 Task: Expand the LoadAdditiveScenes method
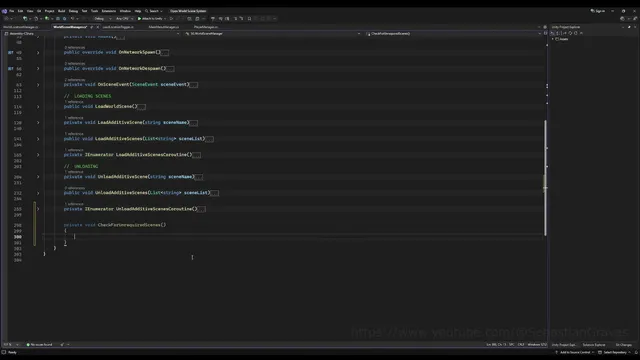[38, 139]
